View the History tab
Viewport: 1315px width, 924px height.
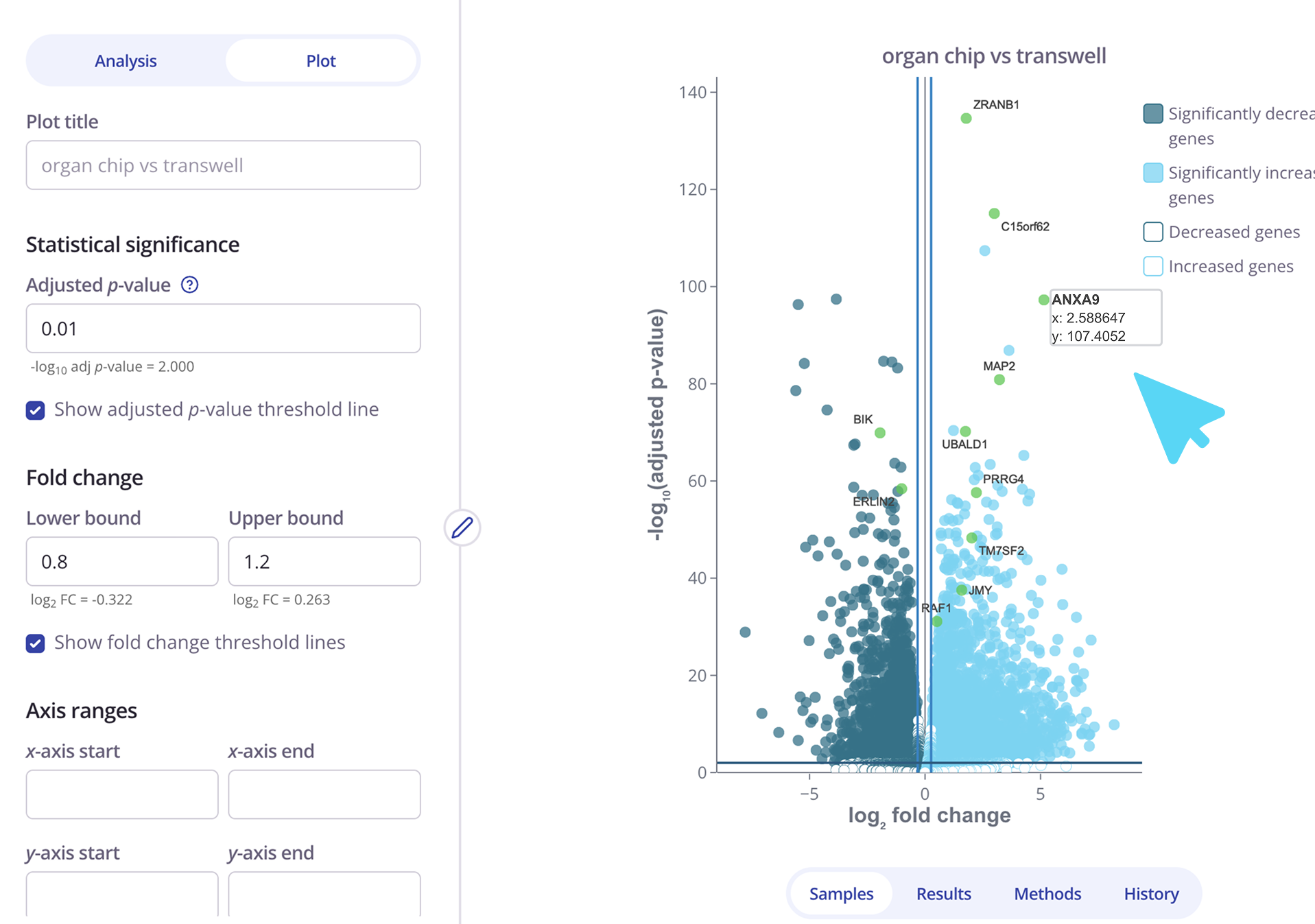pyautogui.click(x=1151, y=894)
